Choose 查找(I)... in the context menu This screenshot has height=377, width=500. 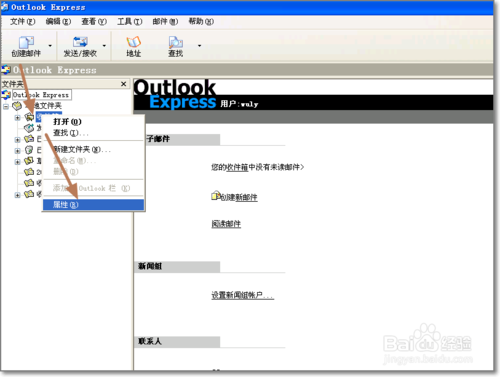[x=93, y=133]
